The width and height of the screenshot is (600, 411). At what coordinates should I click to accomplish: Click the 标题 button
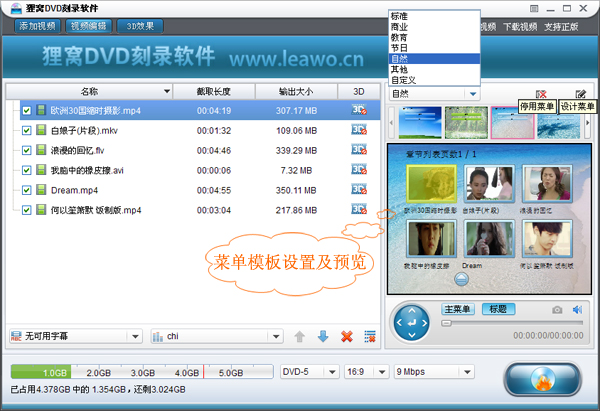[498, 309]
